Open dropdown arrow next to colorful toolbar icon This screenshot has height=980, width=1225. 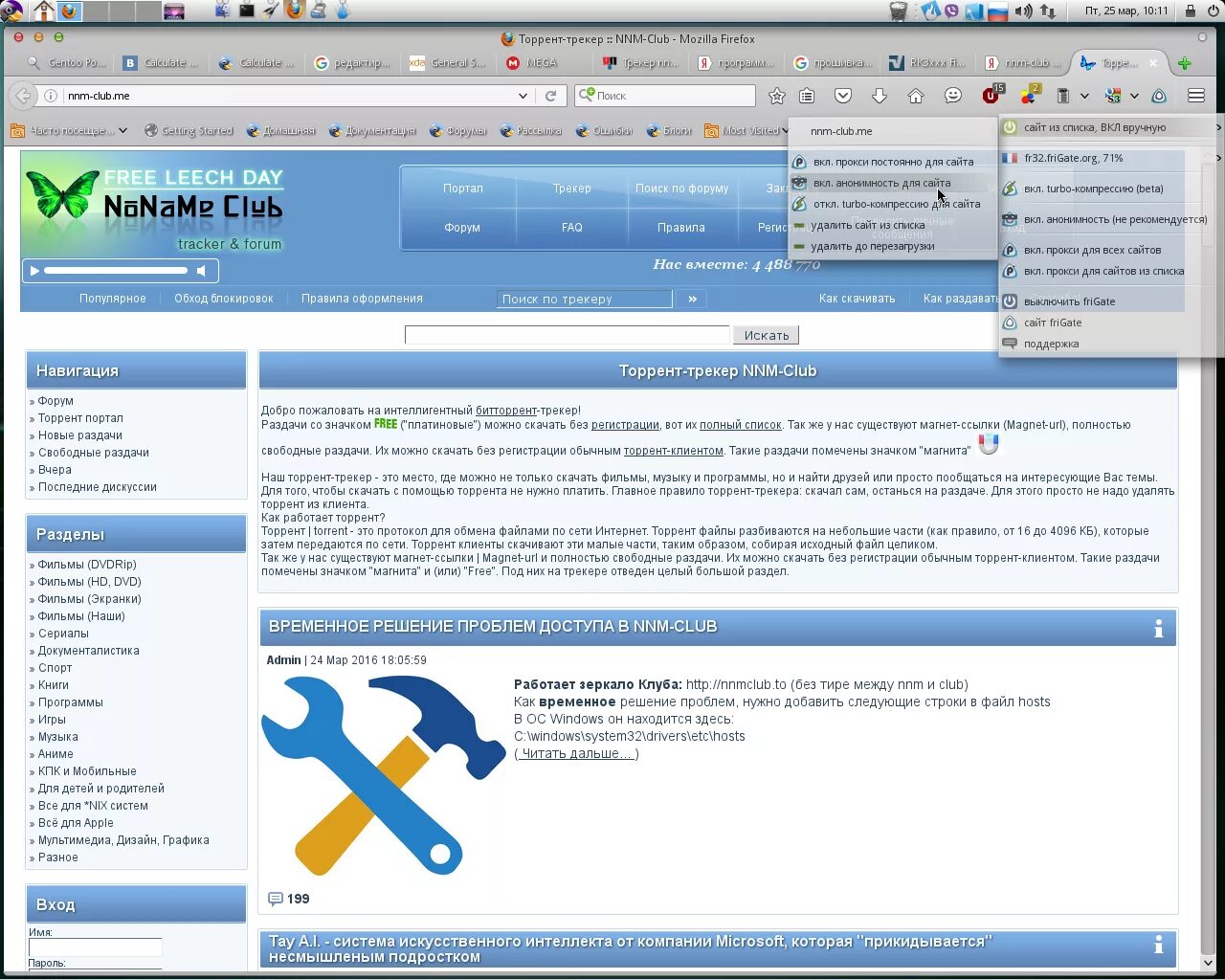[1134, 96]
